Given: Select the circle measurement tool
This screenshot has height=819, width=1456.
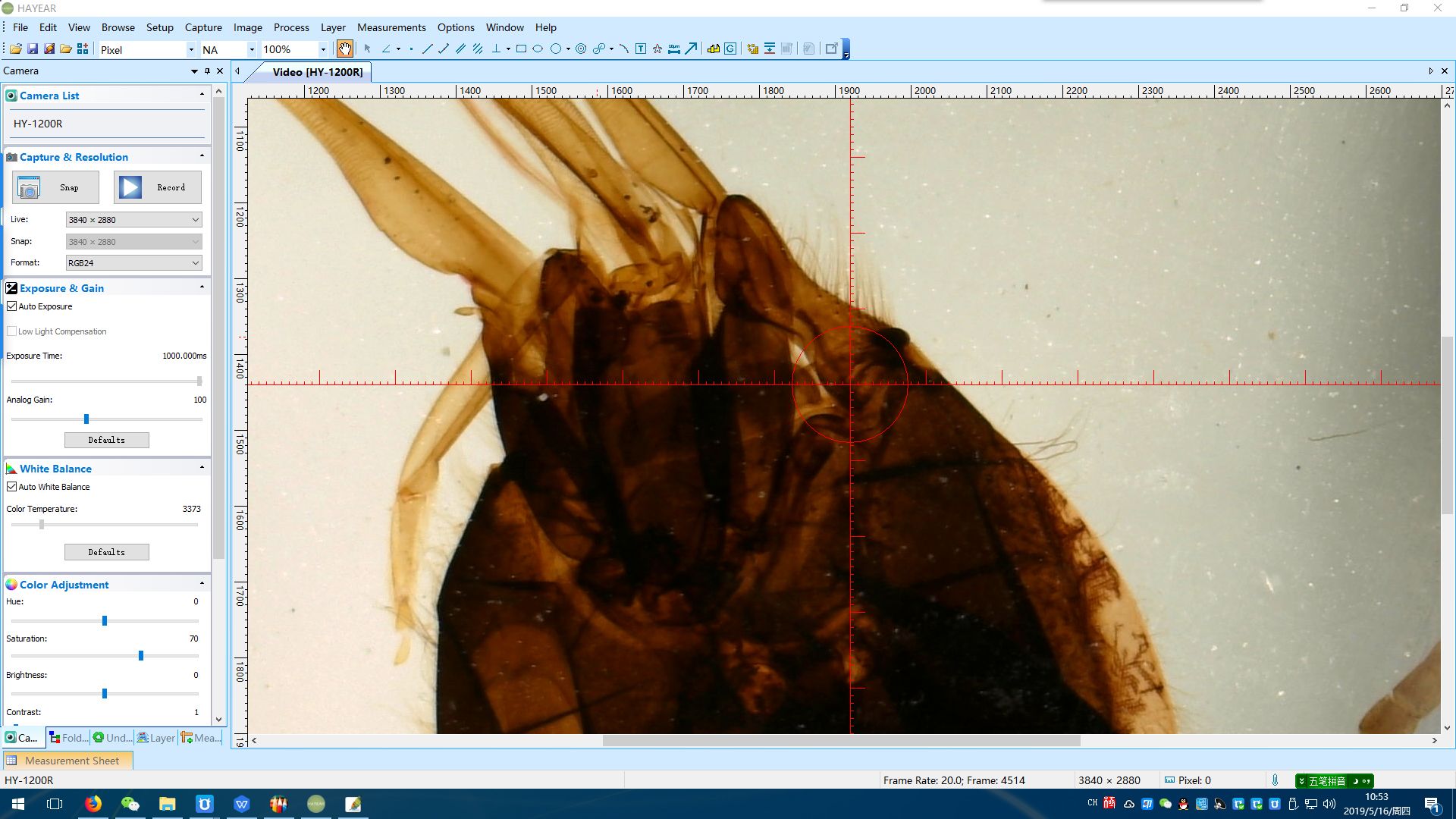Looking at the screenshot, I should [x=556, y=49].
